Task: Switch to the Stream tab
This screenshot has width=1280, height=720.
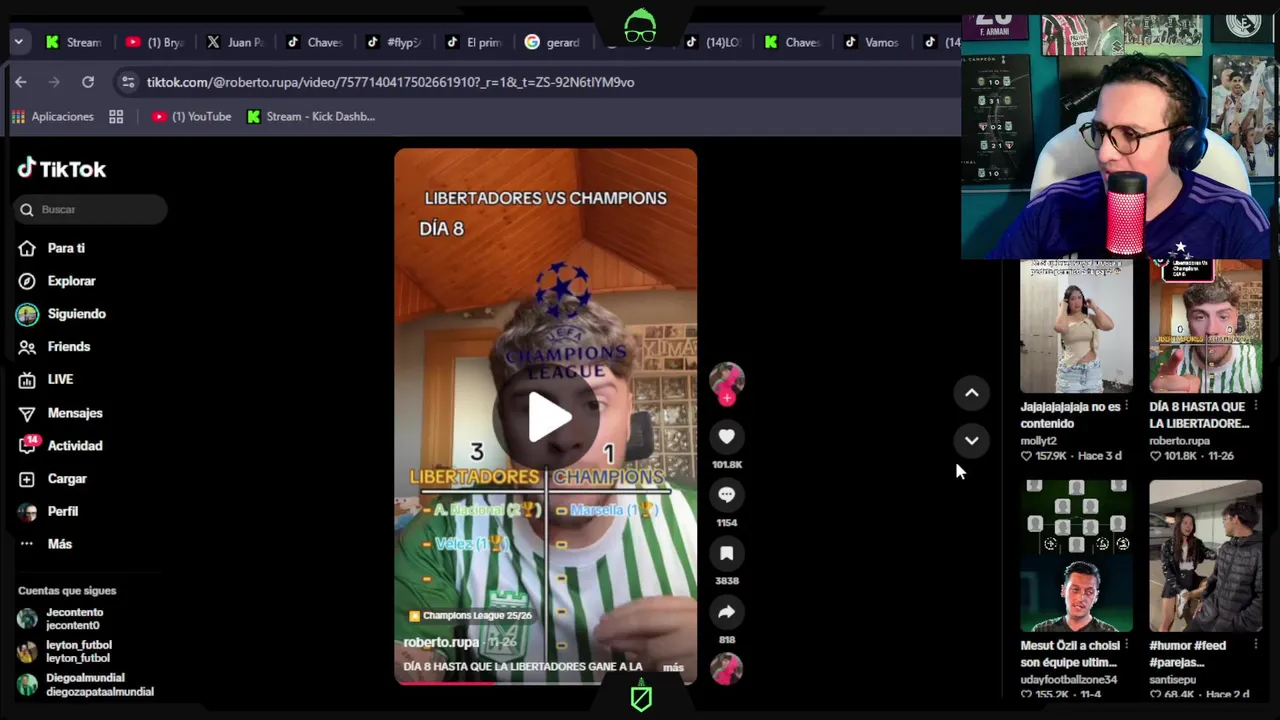Action: (74, 42)
